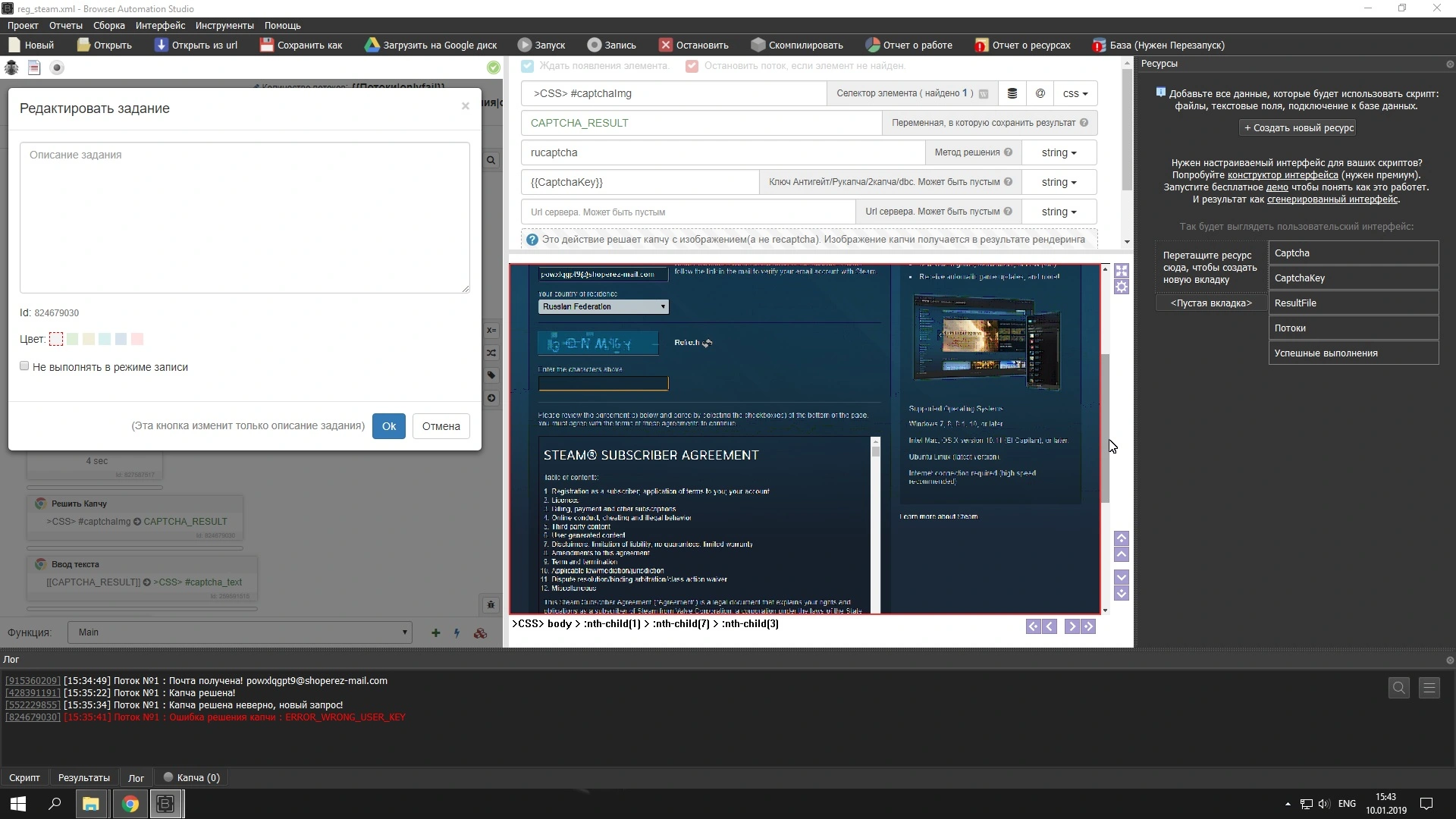Open the debug bug icon
The height and width of the screenshot is (819, 1456).
(11, 68)
